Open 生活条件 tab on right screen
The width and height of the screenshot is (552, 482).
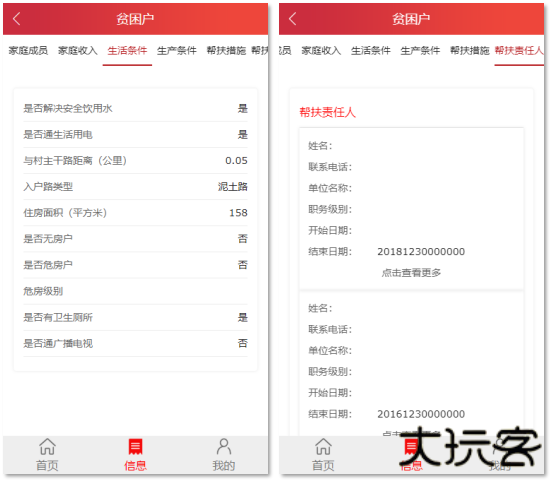tap(371, 51)
